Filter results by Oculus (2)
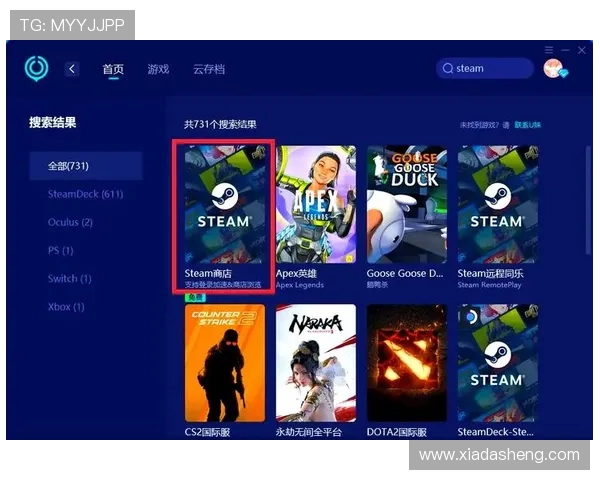Screen dimensions: 600x480 point(70,222)
